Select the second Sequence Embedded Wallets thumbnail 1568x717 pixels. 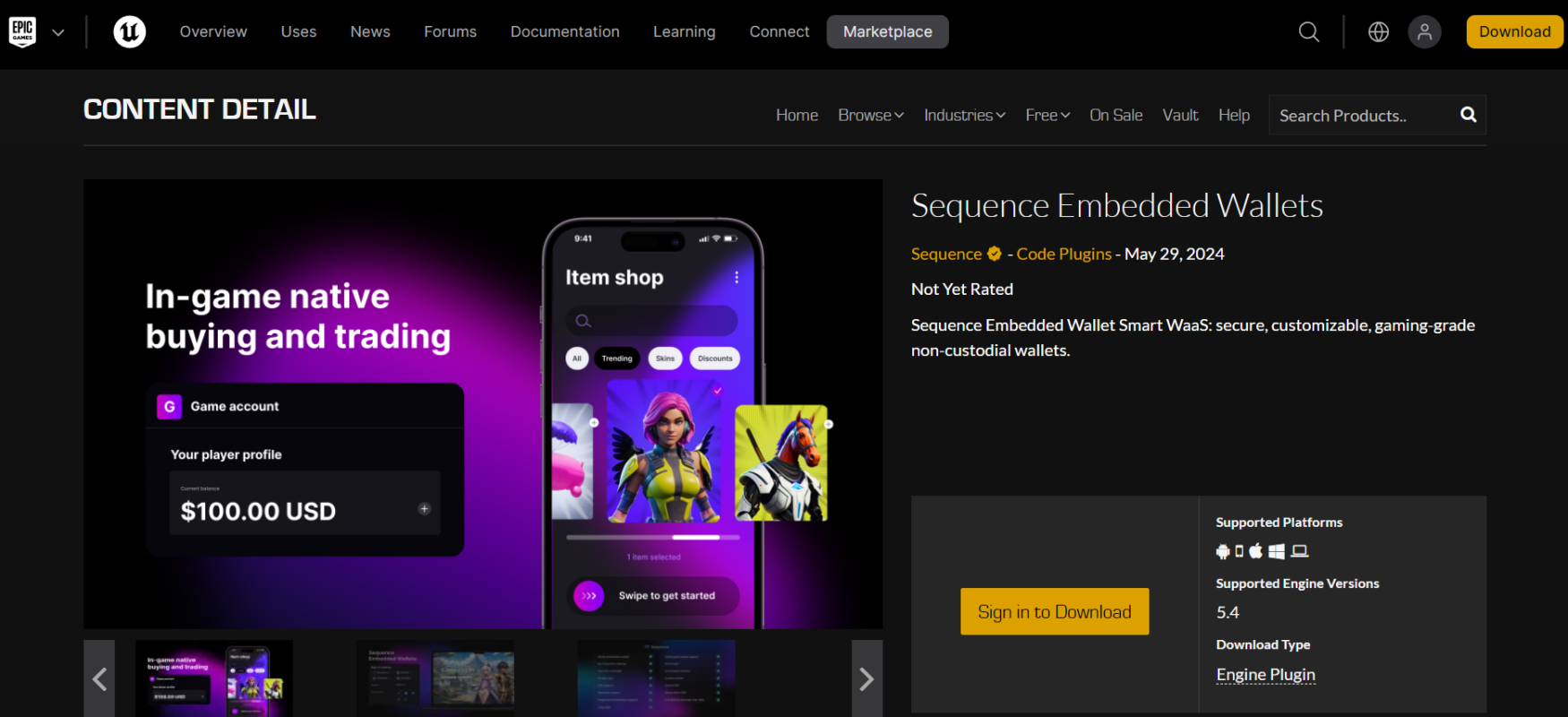point(435,678)
